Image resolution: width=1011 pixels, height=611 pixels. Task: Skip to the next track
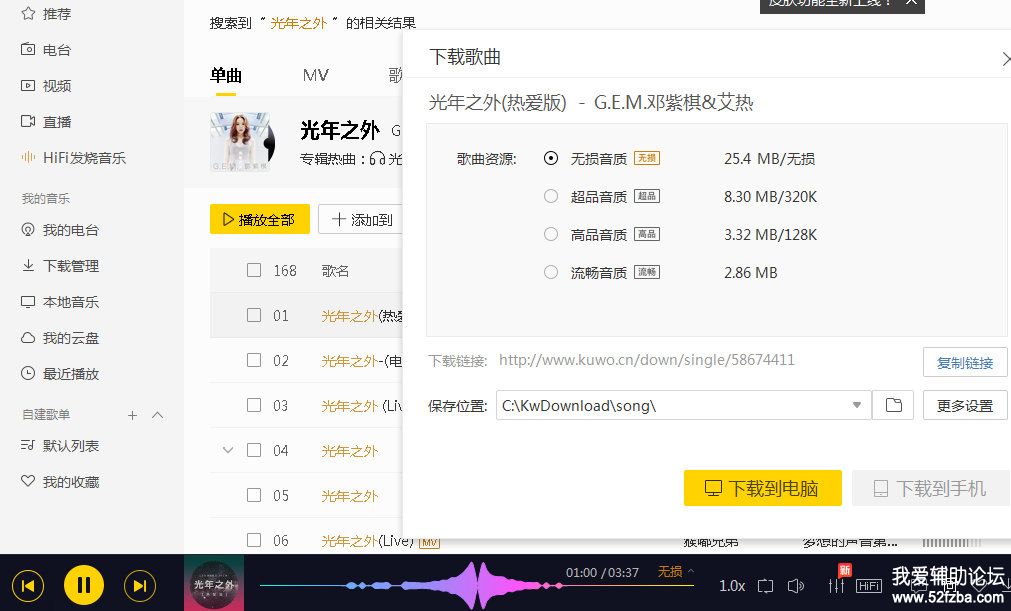tap(140, 586)
